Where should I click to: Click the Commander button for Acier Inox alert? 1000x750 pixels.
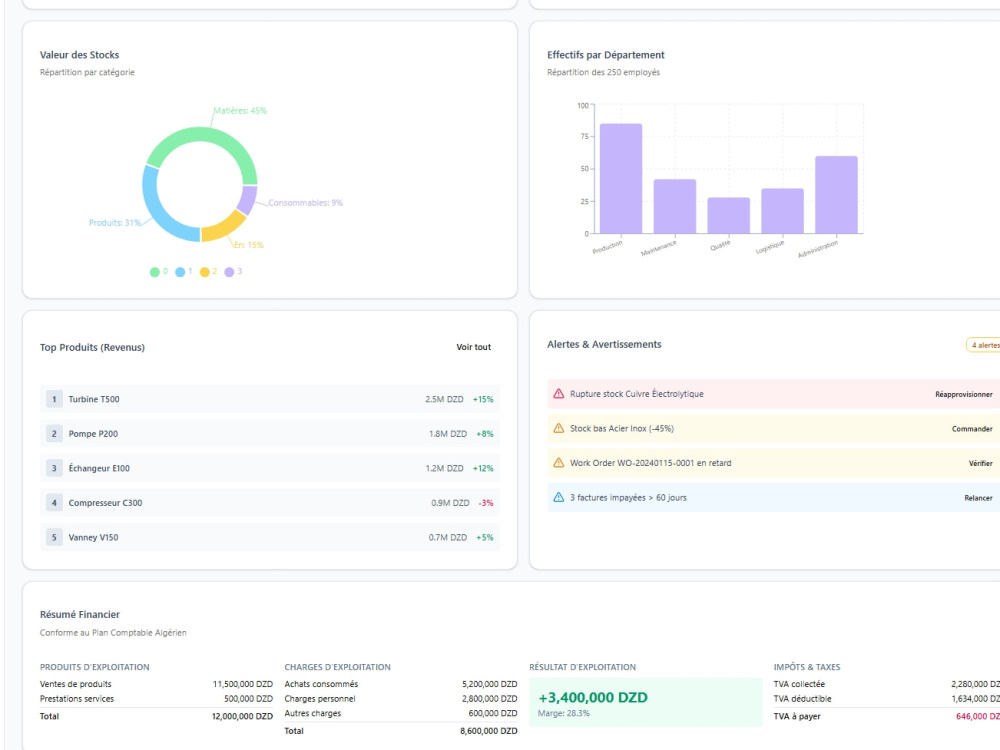(972, 429)
